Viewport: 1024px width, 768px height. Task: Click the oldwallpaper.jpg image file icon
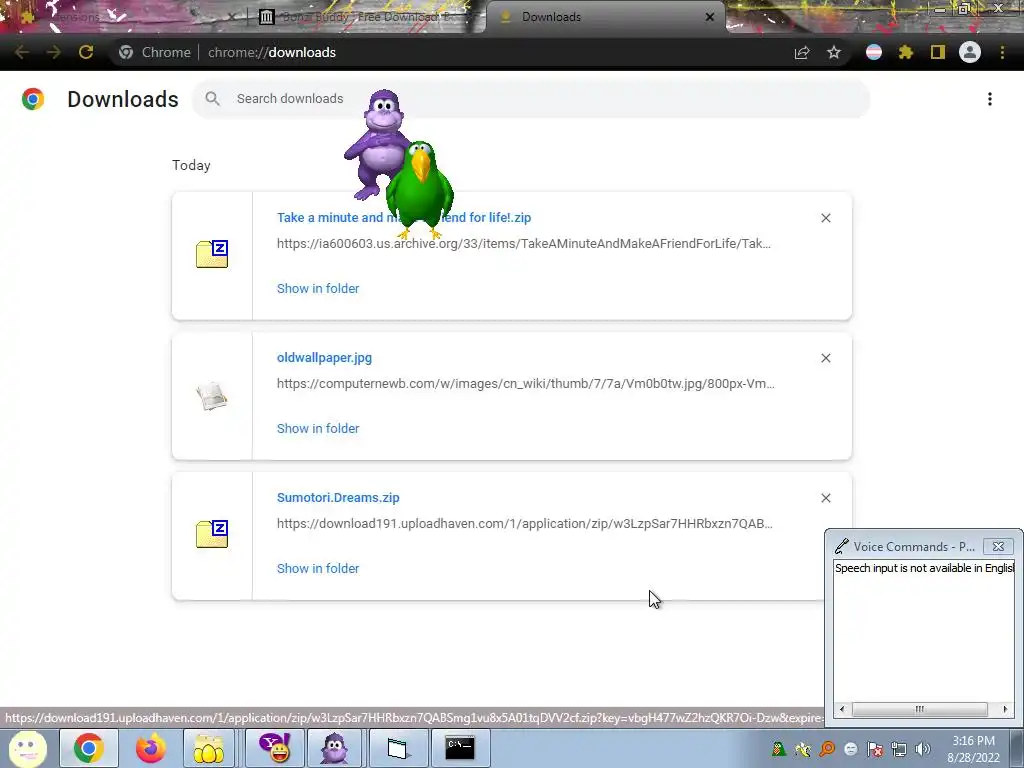(212, 396)
